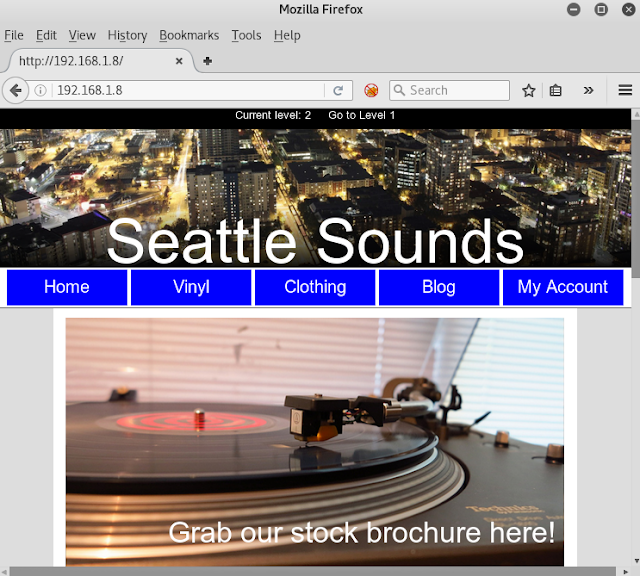The image size is (640, 576).
Task: Open the View menu
Action: [82, 35]
